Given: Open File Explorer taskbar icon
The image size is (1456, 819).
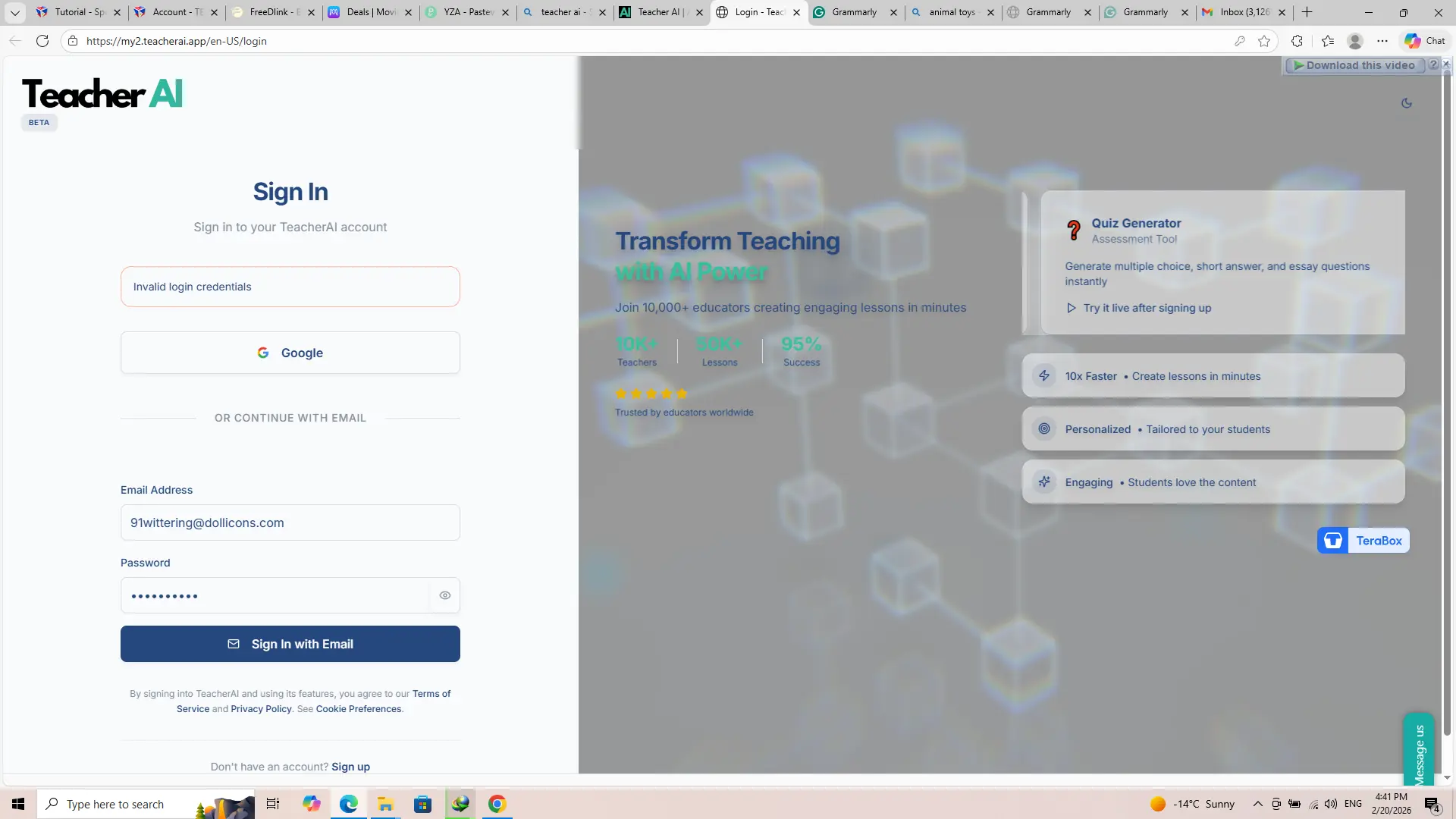Looking at the screenshot, I should [x=385, y=804].
